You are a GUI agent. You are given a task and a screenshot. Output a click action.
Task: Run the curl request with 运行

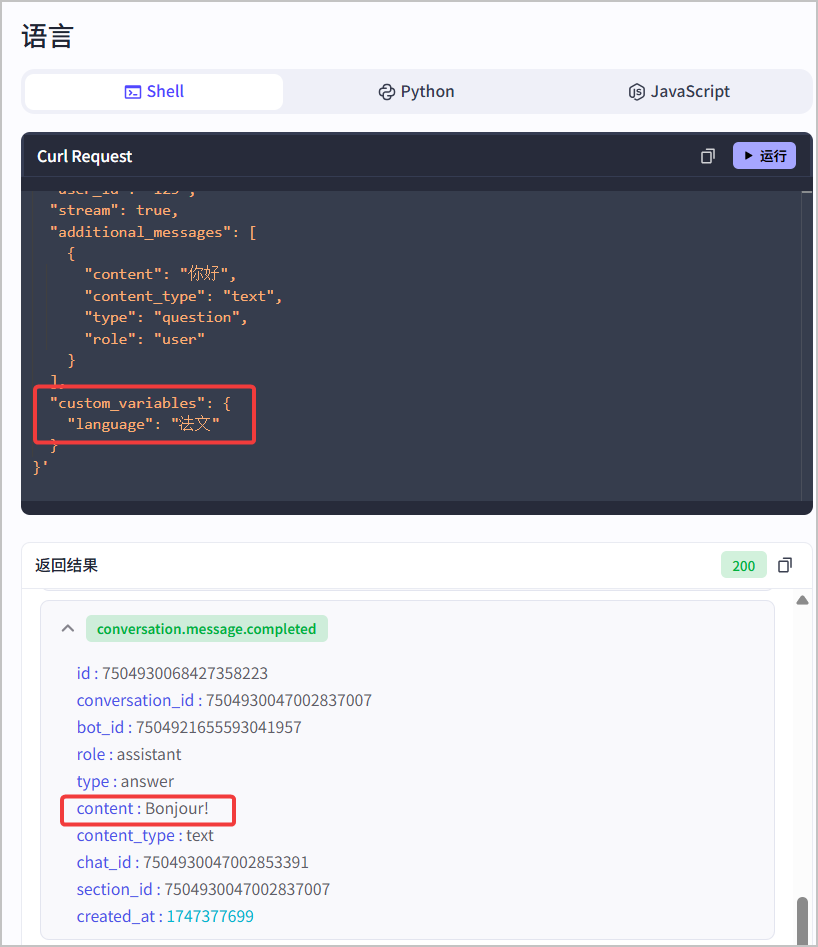click(764, 156)
